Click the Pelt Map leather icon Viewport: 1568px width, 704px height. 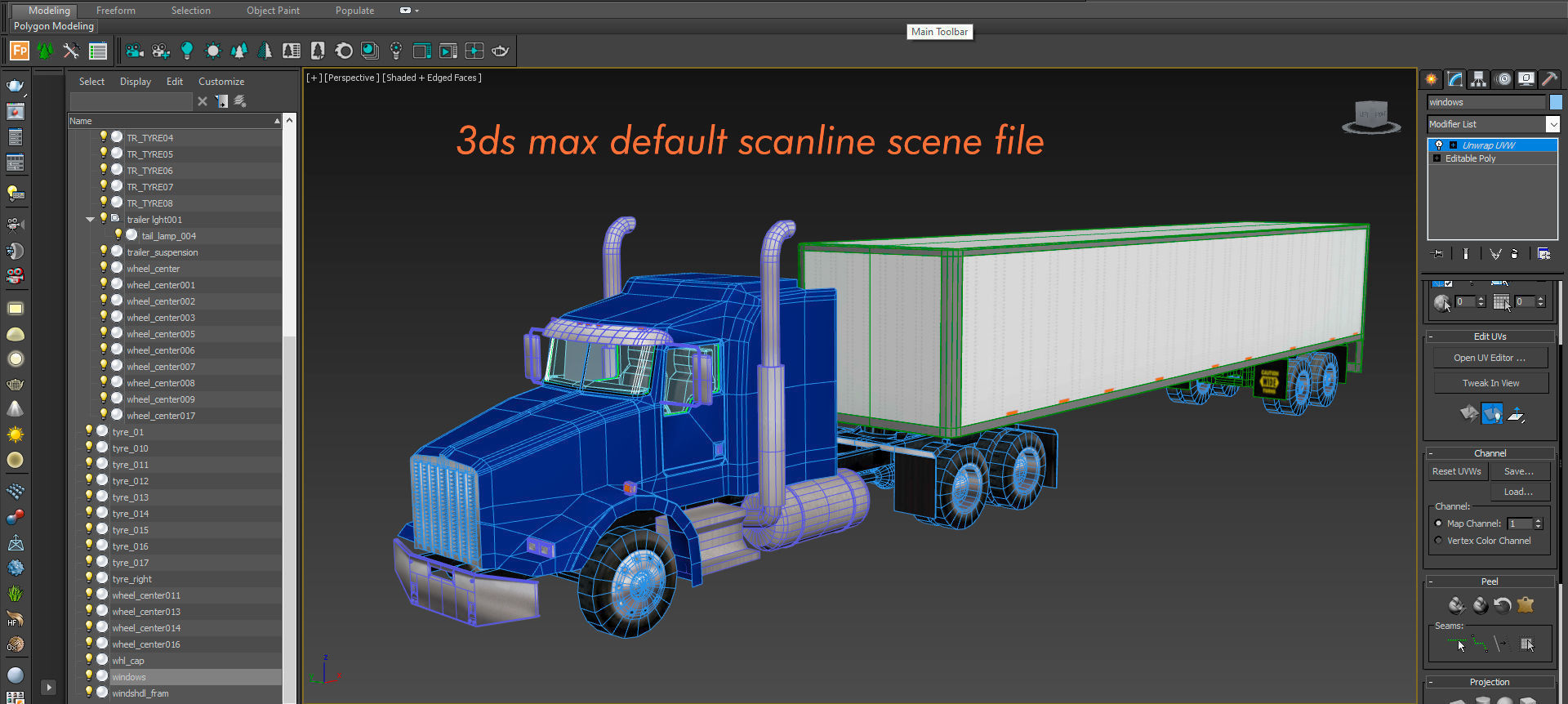point(1526,605)
